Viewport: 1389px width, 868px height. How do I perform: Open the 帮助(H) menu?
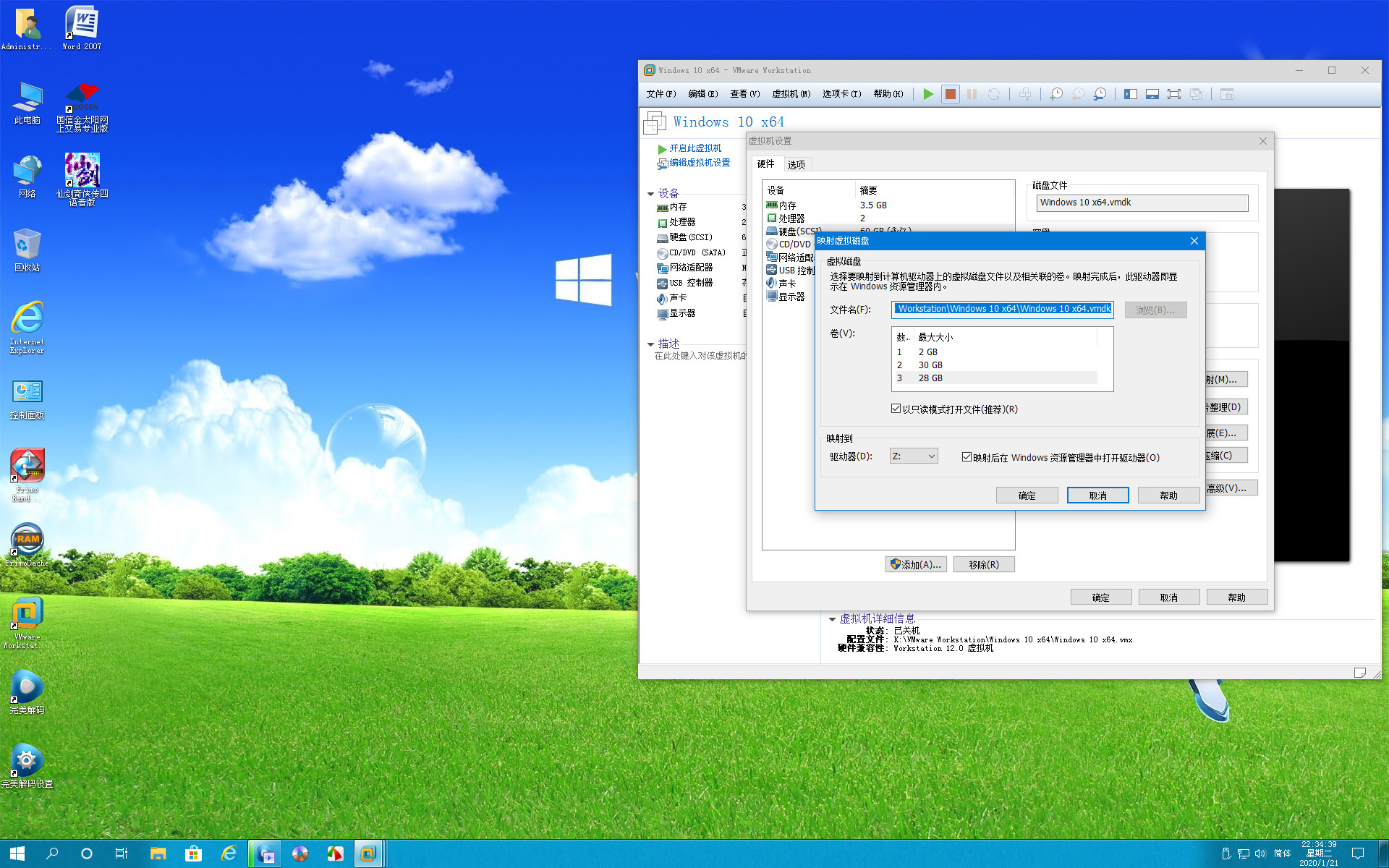pyautogui.click(x=888, y=94)
